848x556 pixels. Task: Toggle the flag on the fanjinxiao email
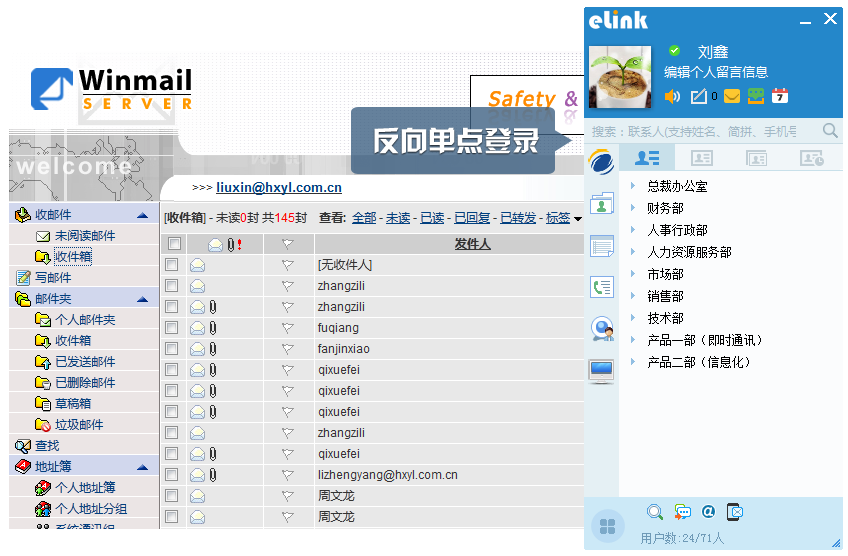(x=288, y=349)
